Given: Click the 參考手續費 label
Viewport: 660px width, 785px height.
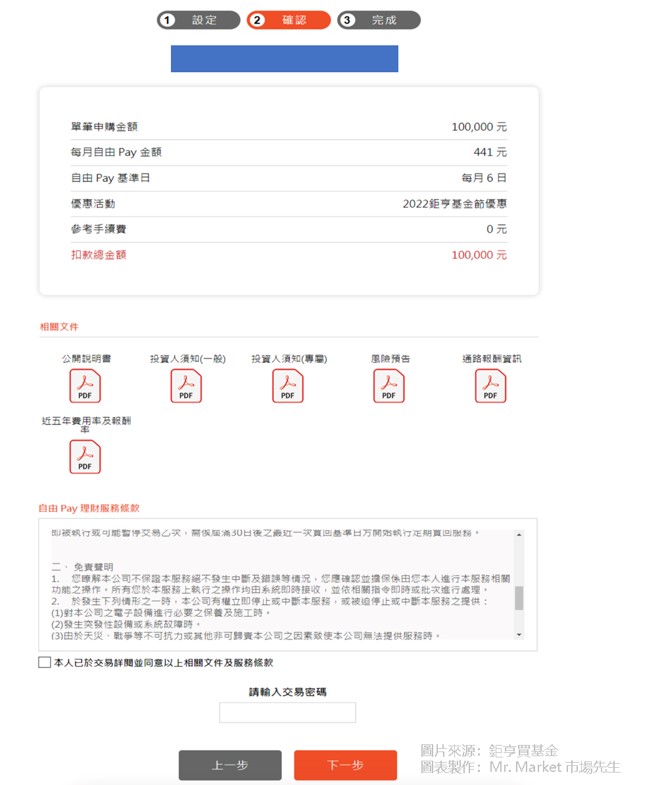Looking at the screenshot, I should coord(99,229).
